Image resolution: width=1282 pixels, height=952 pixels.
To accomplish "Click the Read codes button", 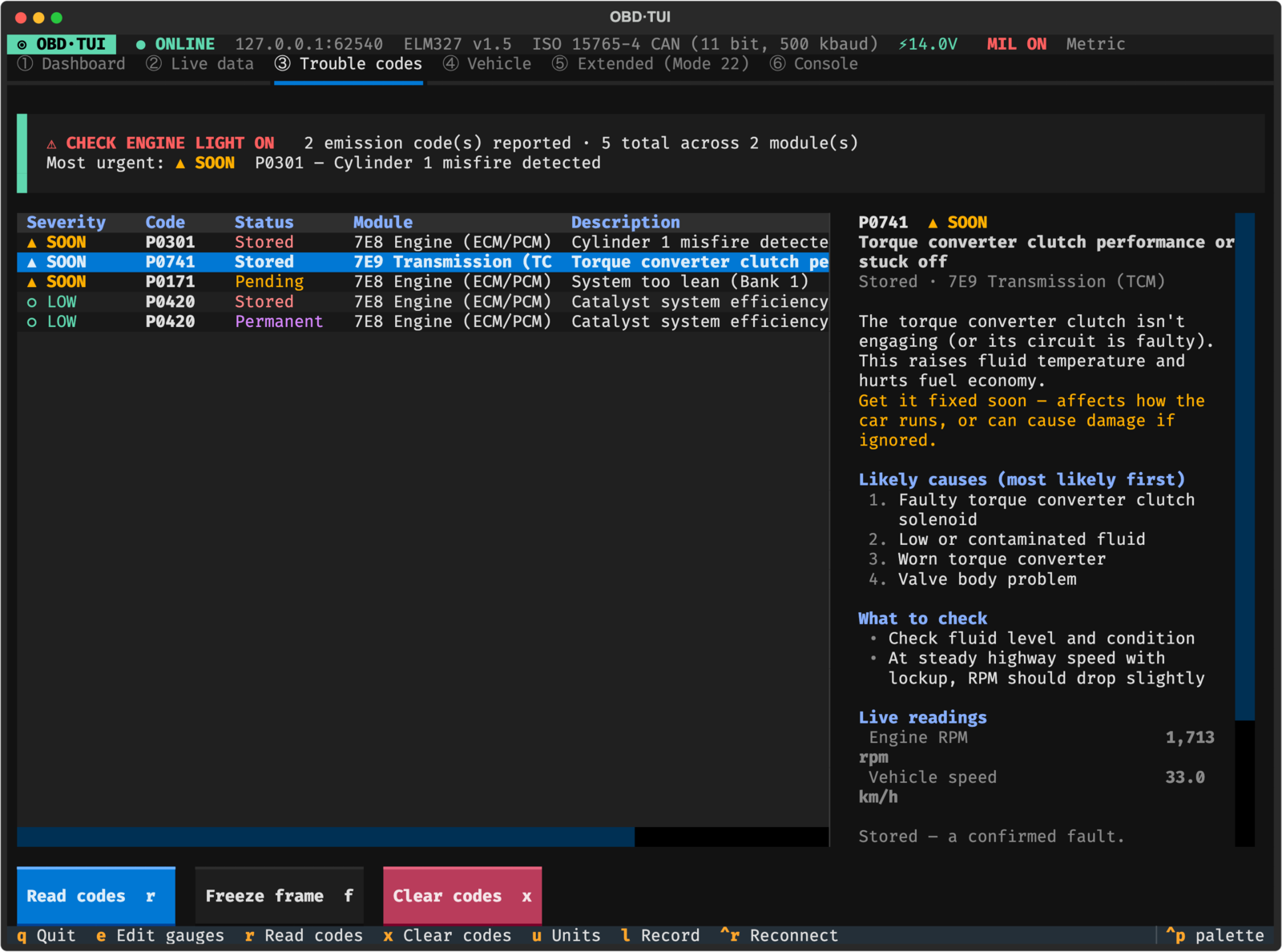I will coord(96,896).
